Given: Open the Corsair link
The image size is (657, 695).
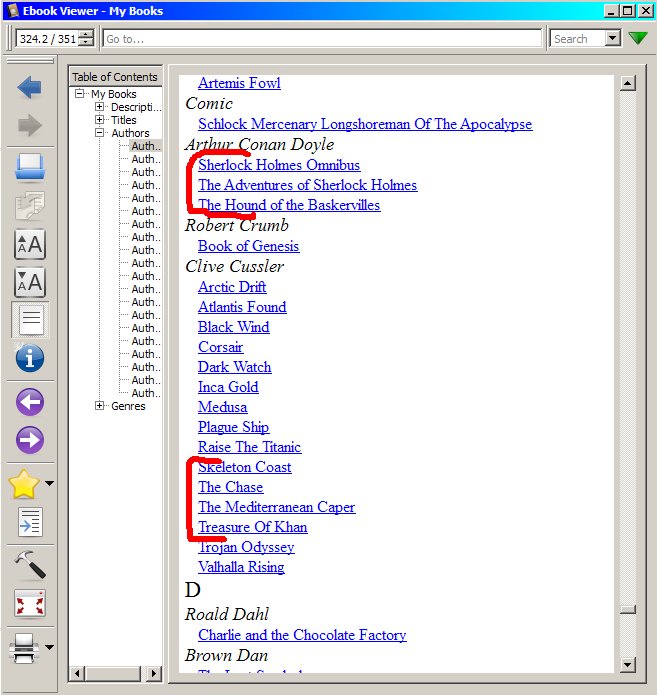Looking at the screenshot, I should pyautogui.click(x=220, y=347).
